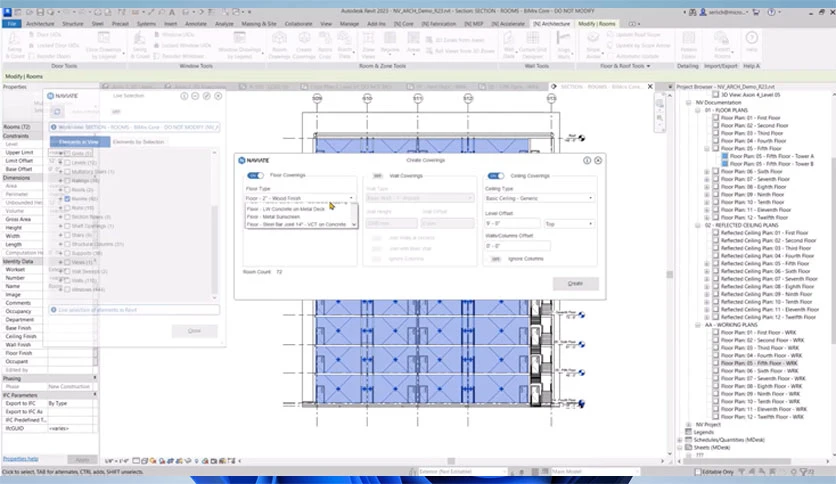Click the Live Selection list vertical scrollbar

tap(215, 249)
